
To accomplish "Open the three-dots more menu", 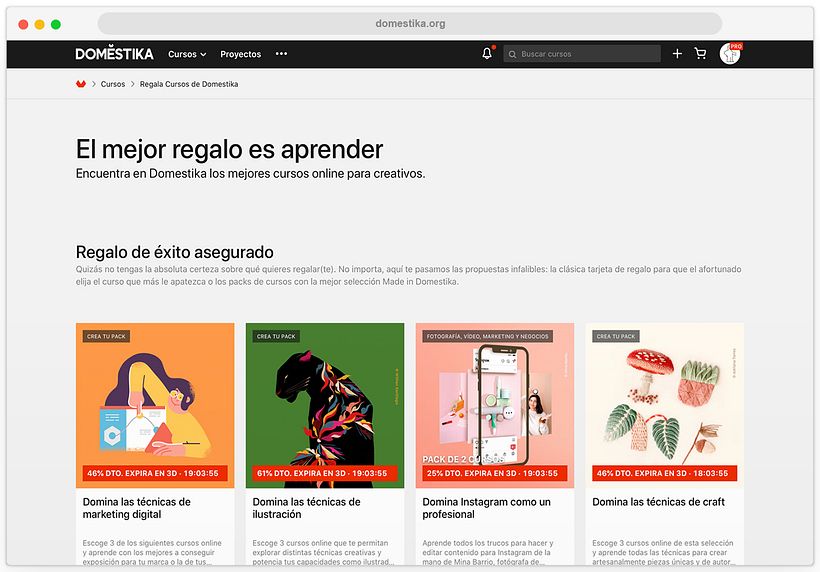I will [x=281, y=53].
